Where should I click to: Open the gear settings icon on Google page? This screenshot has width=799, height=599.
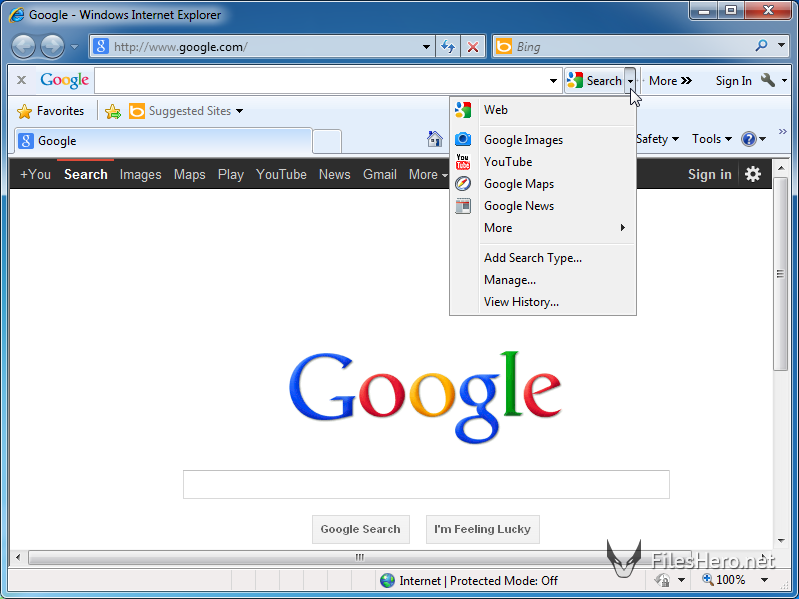(x=753, y=174)
